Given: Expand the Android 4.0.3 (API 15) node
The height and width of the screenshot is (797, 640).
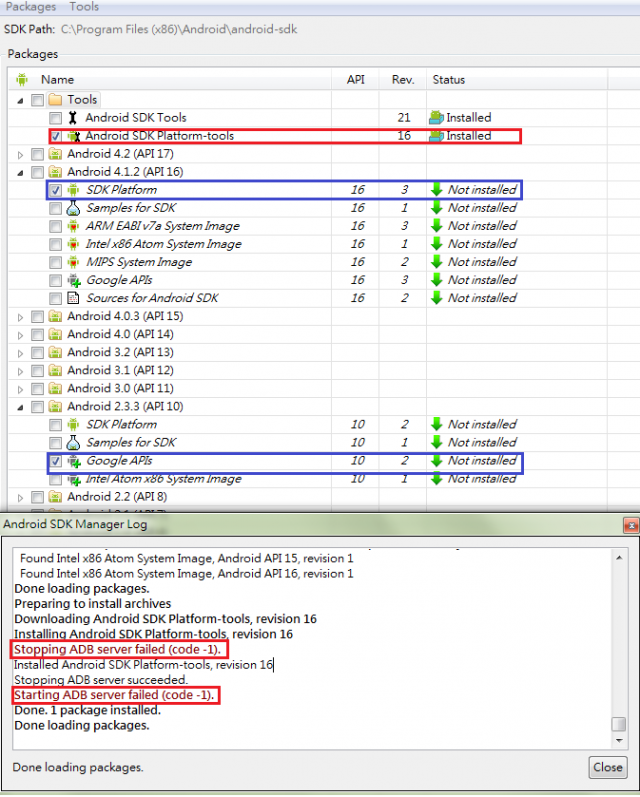Looking at the screenshot, I should coord(20,317).
